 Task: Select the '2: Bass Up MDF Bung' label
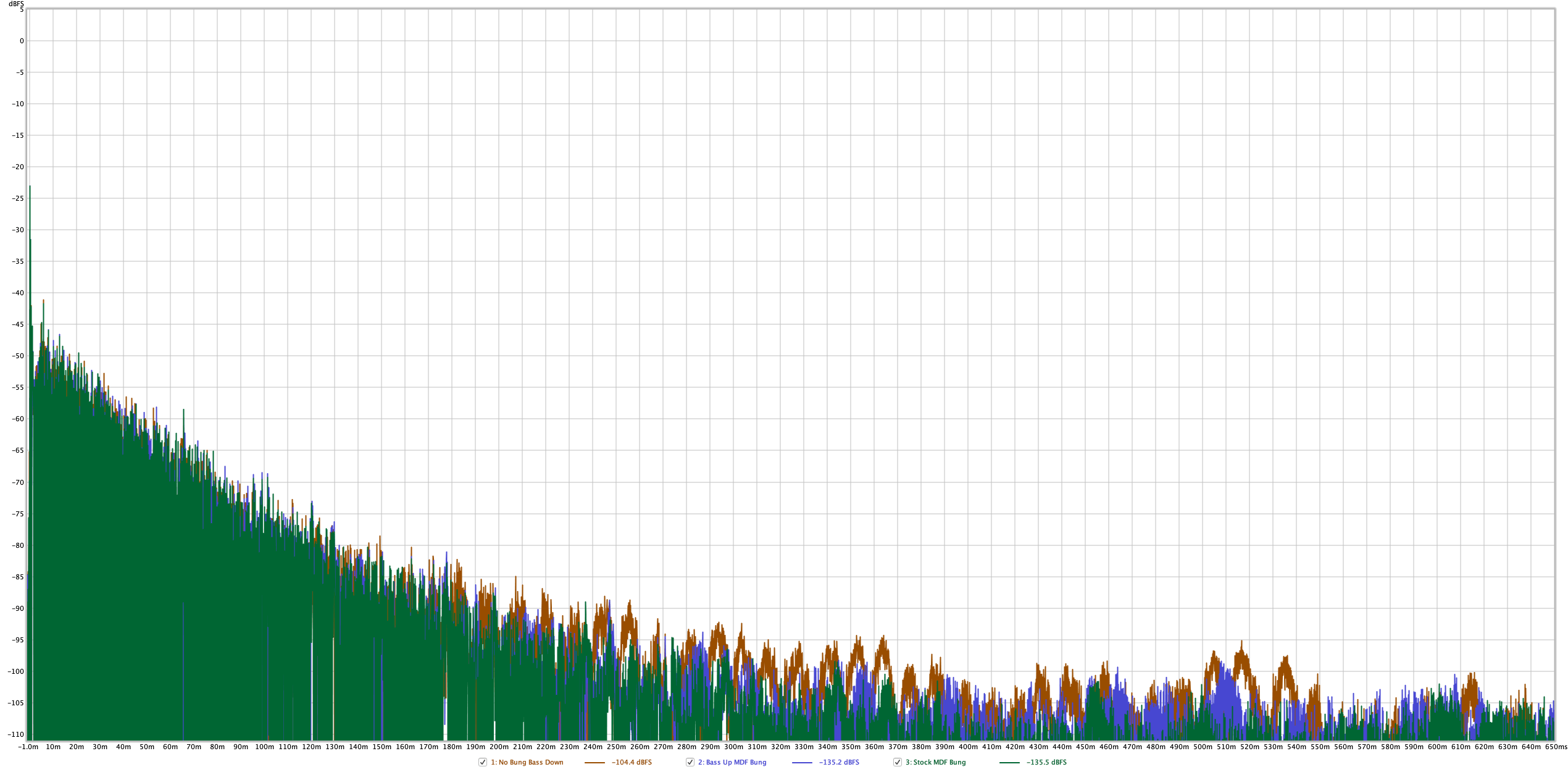point(732,762)
